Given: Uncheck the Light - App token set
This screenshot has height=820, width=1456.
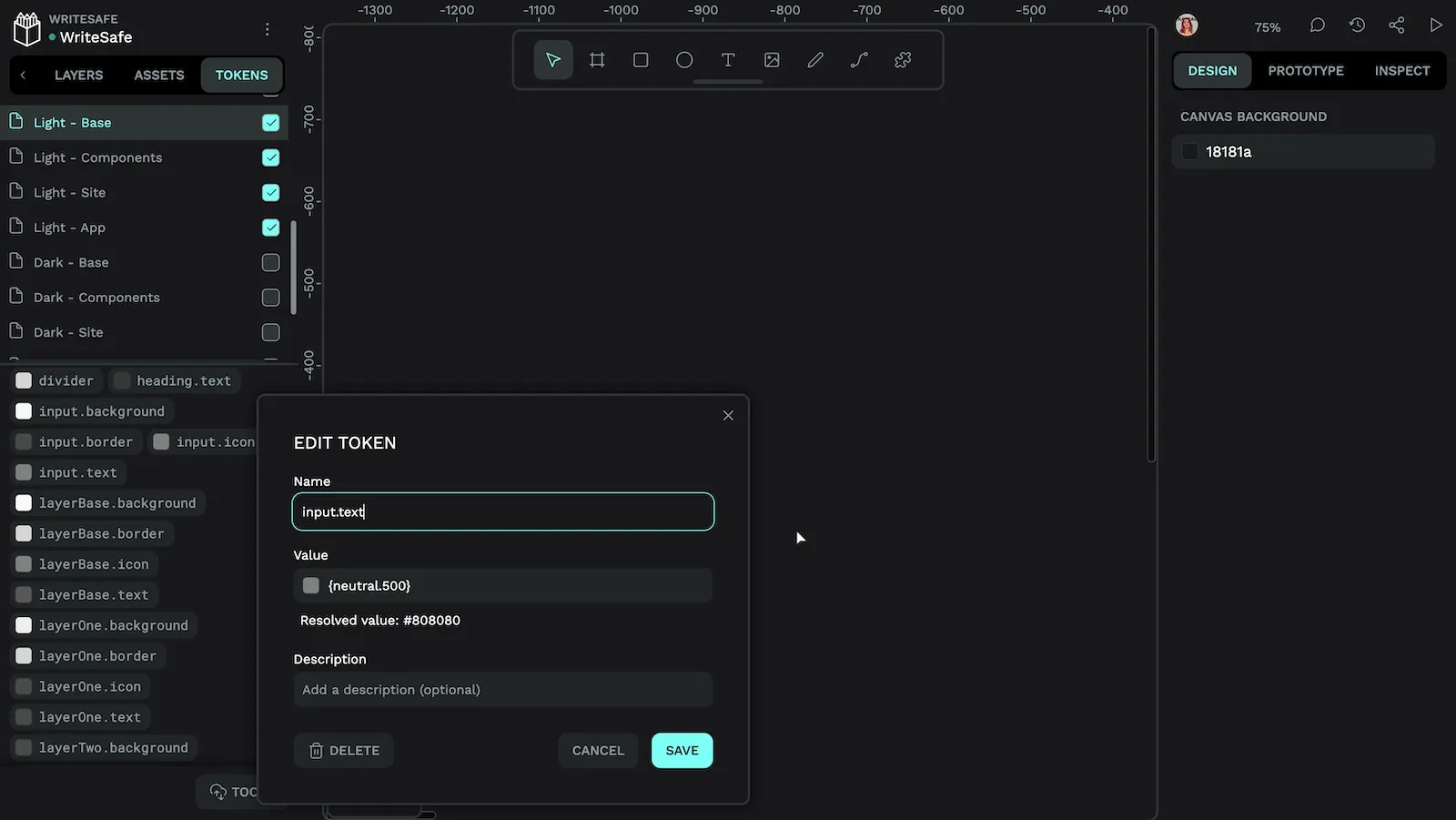Looking at the screenshot, I should point(271,228).
